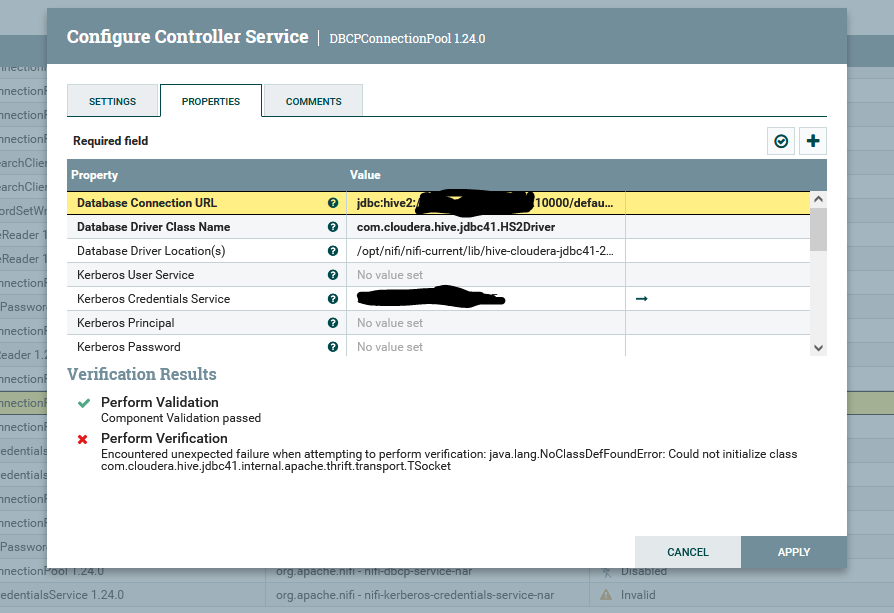Cancel the controller service configuration

click(x=688, y=552)
